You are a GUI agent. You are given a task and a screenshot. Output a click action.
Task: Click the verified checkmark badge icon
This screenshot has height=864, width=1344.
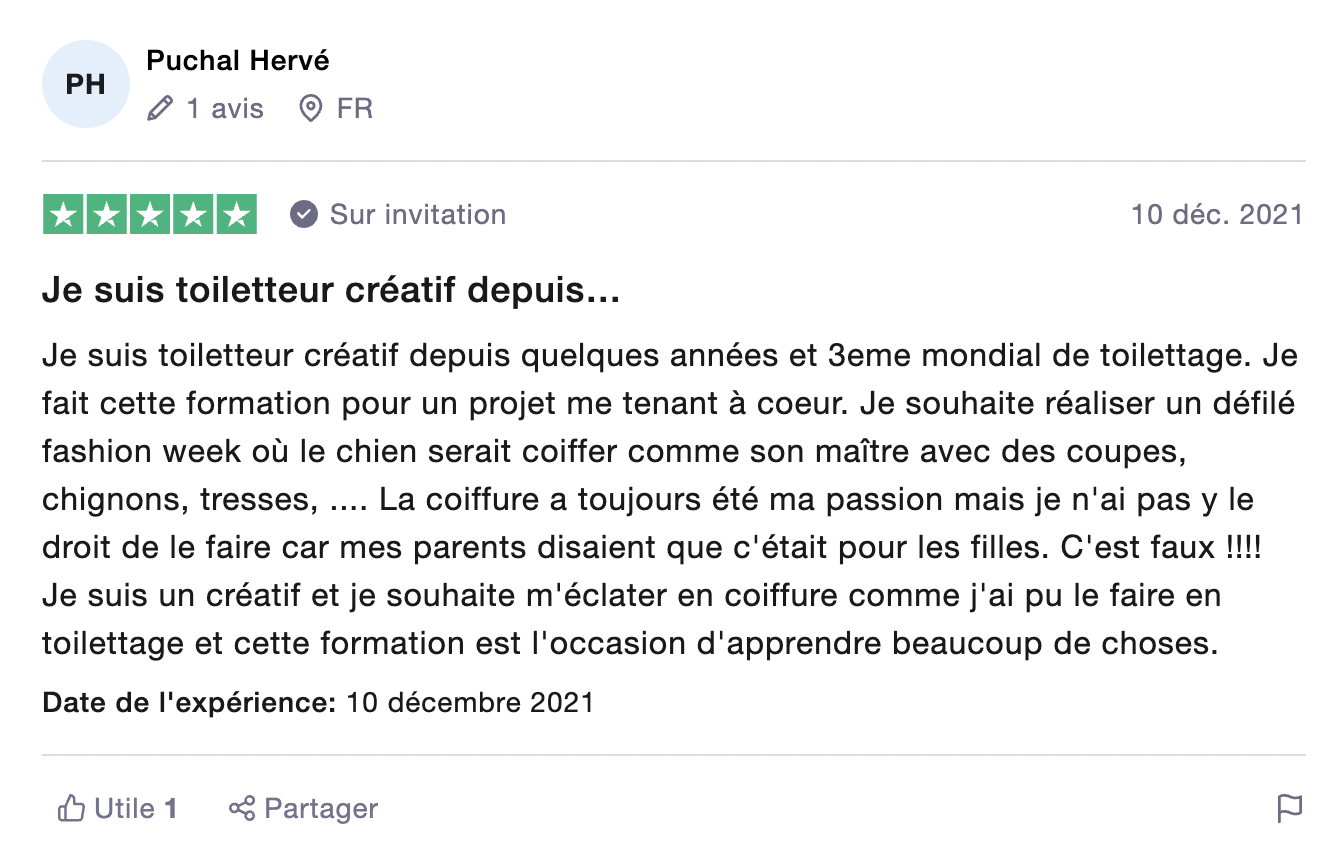pos(304,214)
